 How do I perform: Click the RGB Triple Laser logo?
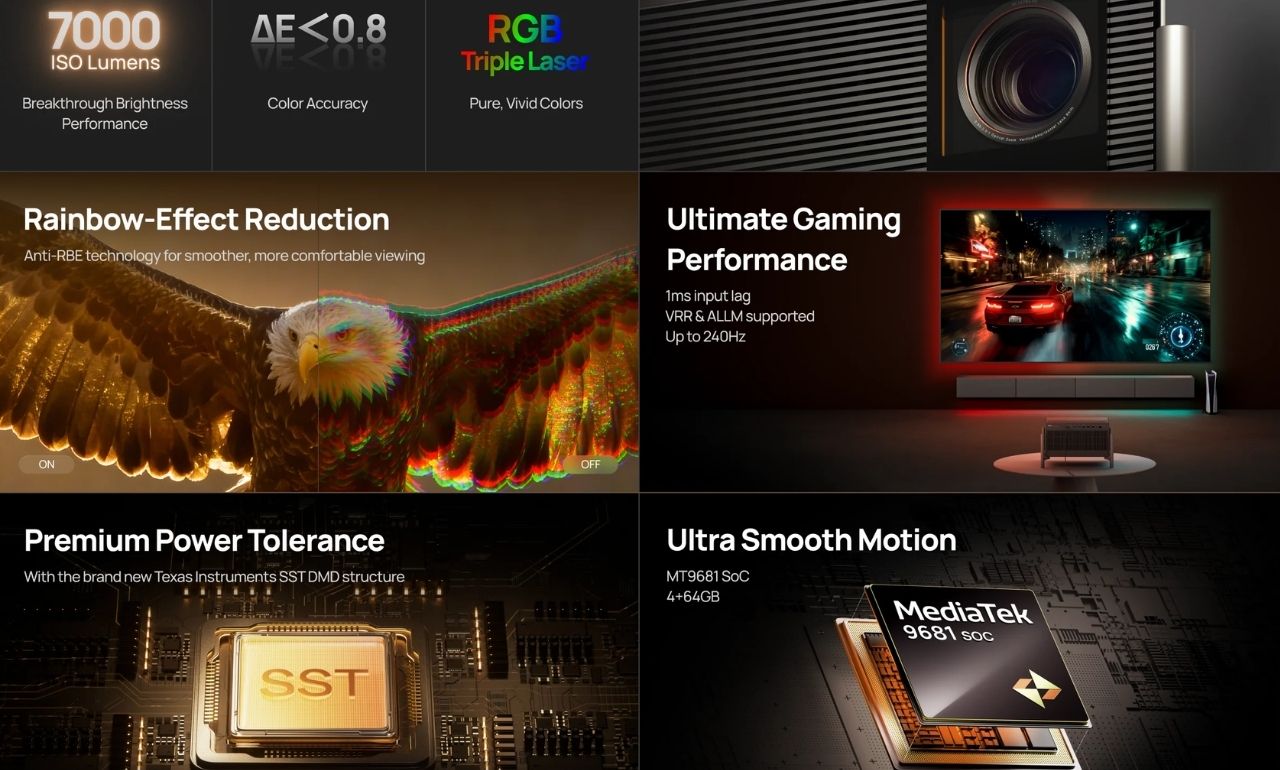point(525,45)
